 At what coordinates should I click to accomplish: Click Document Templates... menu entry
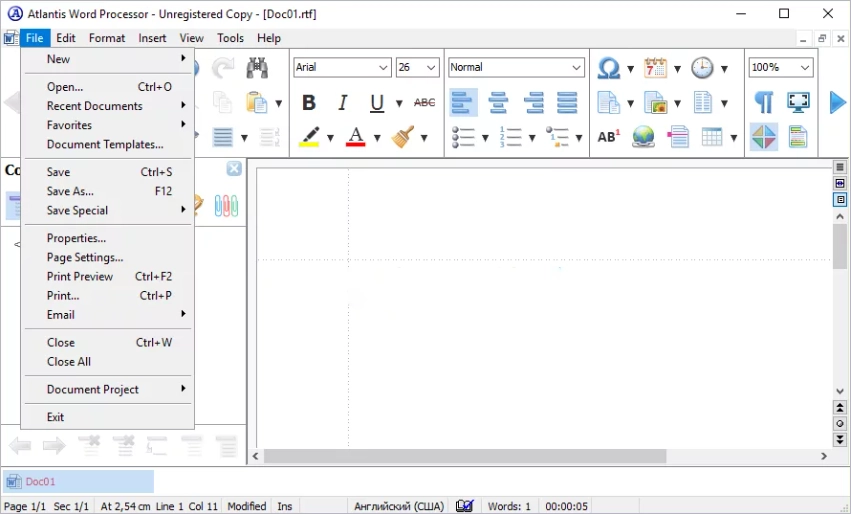tap(109, 144)
